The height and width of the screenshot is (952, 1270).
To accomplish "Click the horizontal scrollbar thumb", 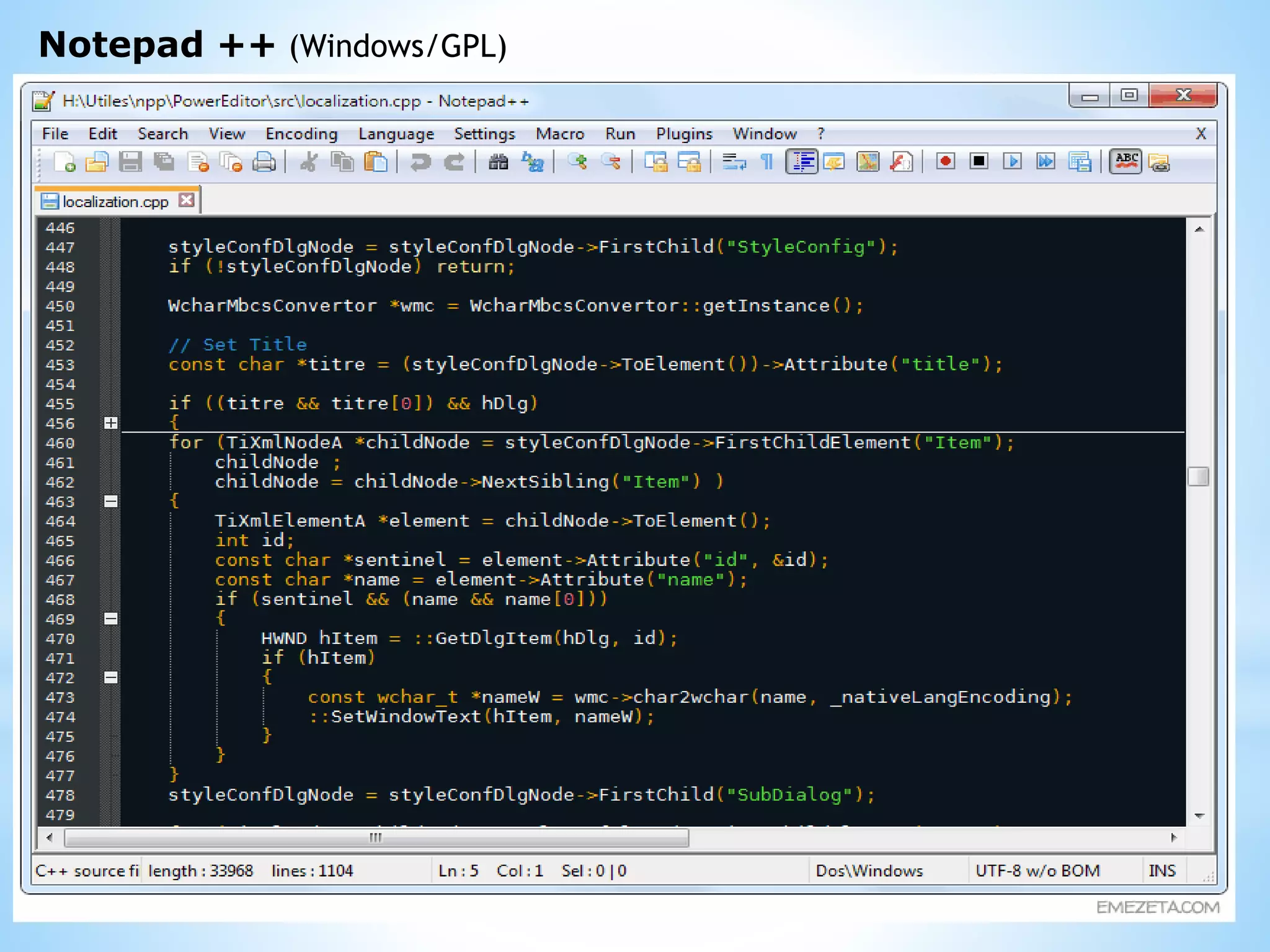I will click(x=376, y=838).
